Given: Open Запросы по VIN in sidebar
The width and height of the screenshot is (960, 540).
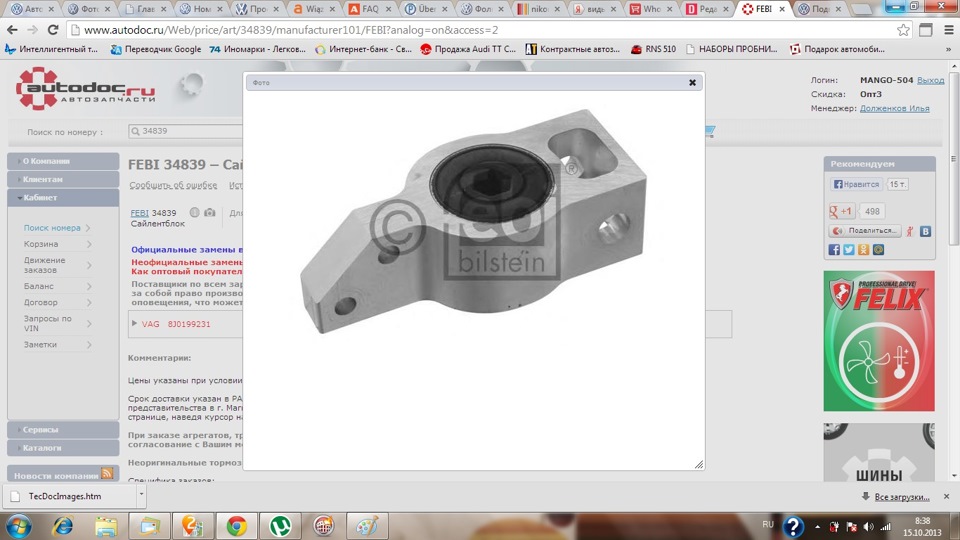Looking at the screenshot, I should coord(48,323).
